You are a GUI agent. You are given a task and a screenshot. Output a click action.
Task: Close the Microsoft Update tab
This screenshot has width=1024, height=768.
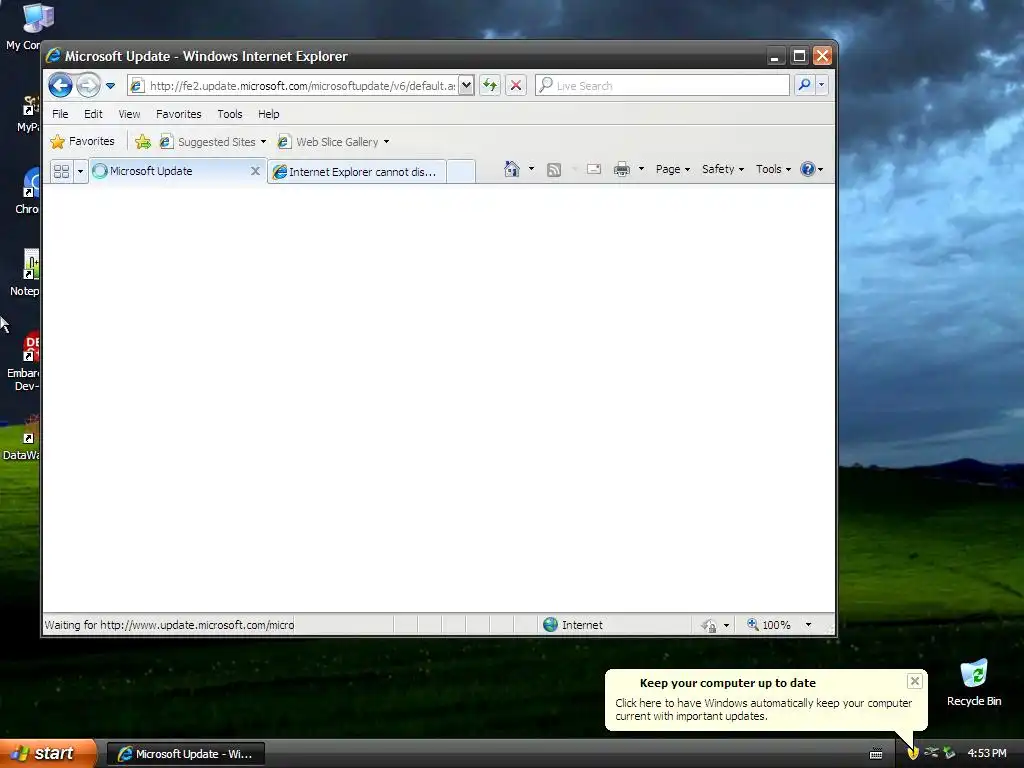click(x=255, y=171)
